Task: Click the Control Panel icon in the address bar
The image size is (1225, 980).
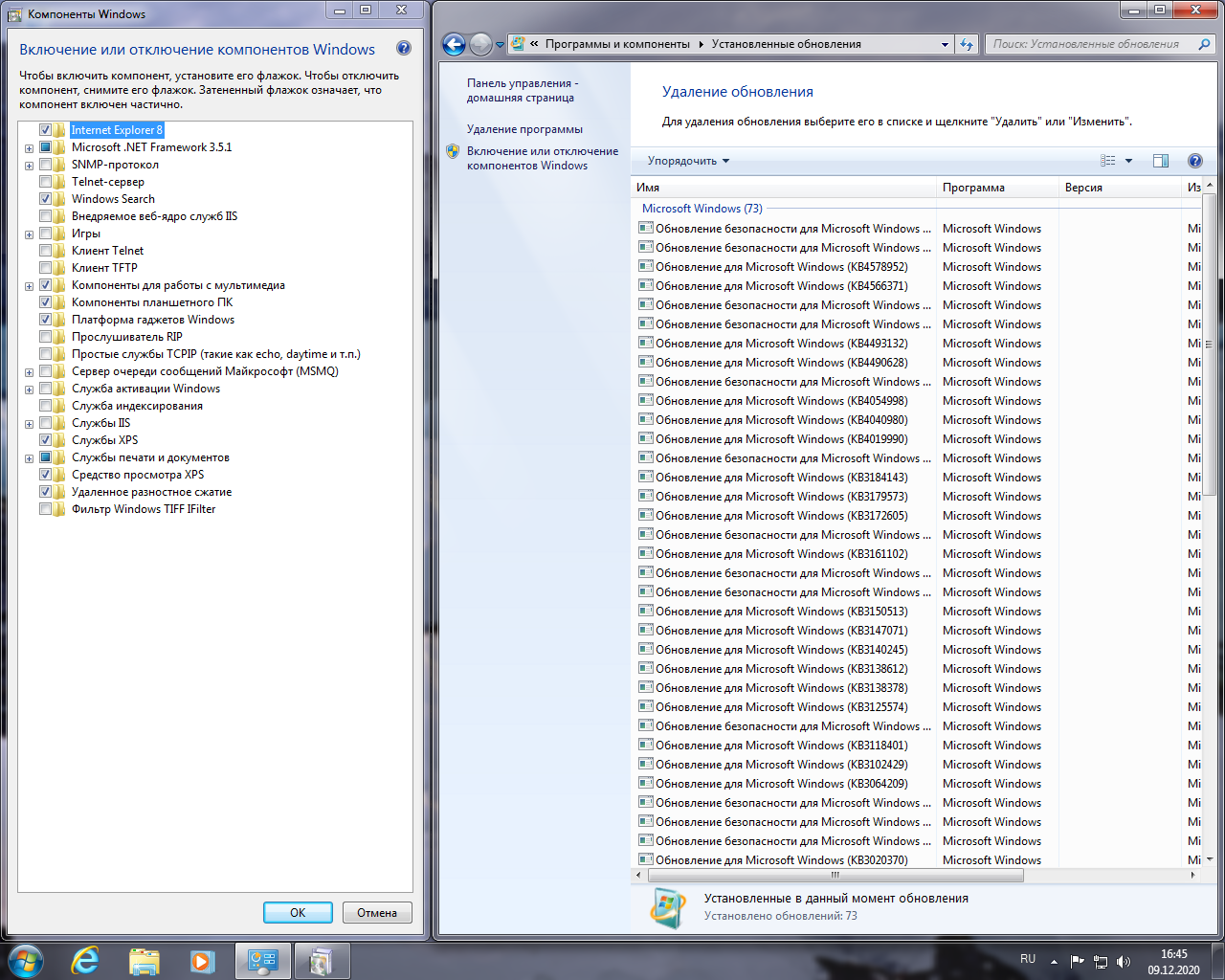Action: [518, 44]
